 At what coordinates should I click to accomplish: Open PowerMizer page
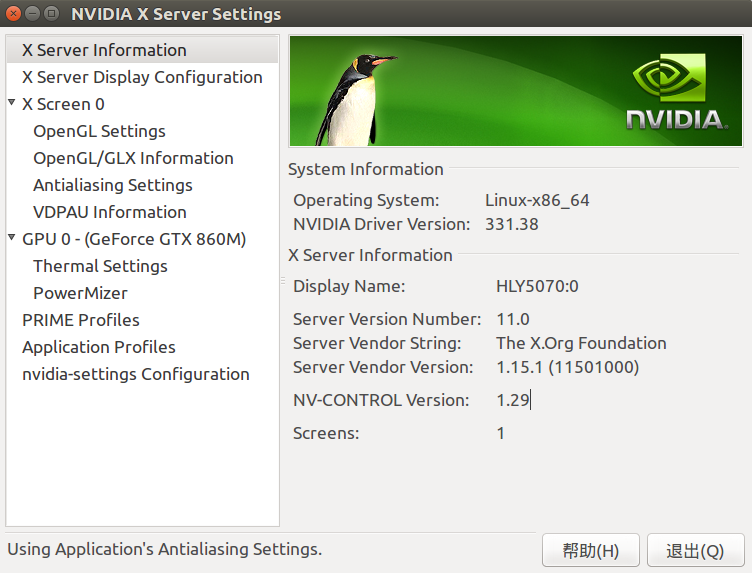click(x=81, y=293)
